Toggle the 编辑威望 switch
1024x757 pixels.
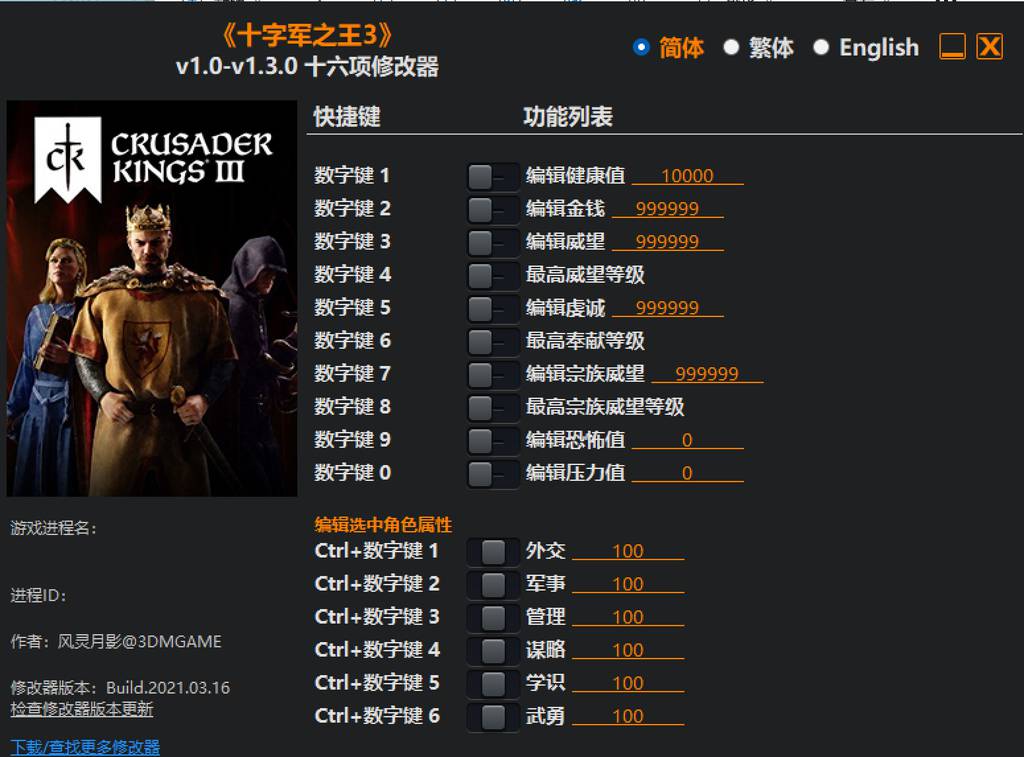tap(492, 242)
